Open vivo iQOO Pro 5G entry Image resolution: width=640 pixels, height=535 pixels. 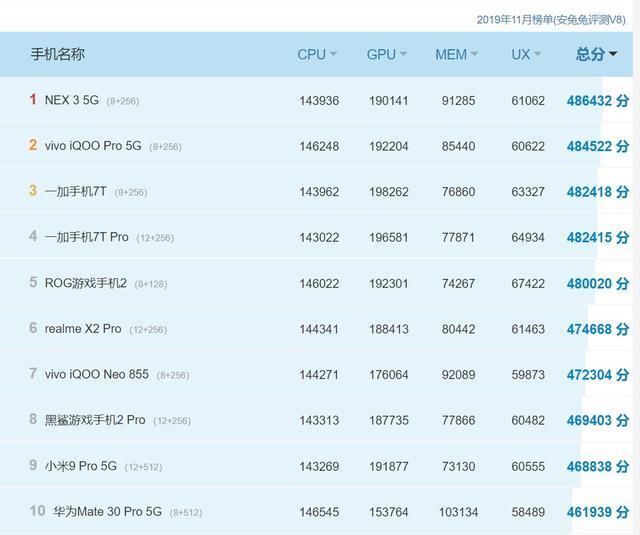tap(93, 146)
